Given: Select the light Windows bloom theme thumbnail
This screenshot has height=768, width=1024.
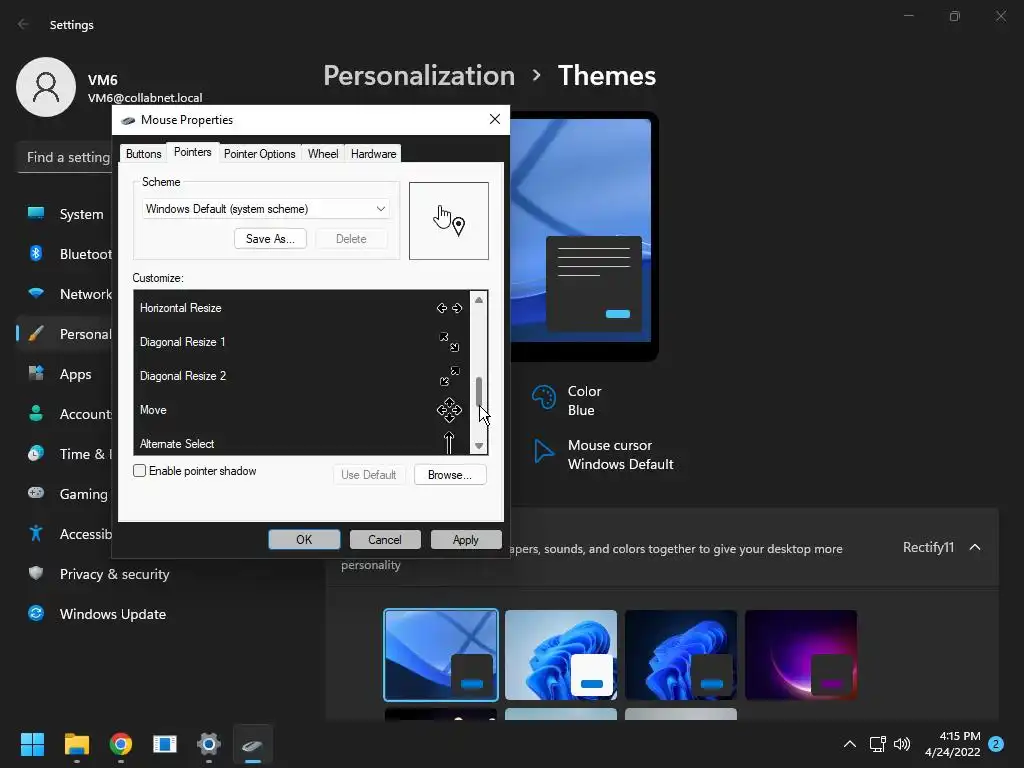Looking at the screenshot, I should 561,655.
